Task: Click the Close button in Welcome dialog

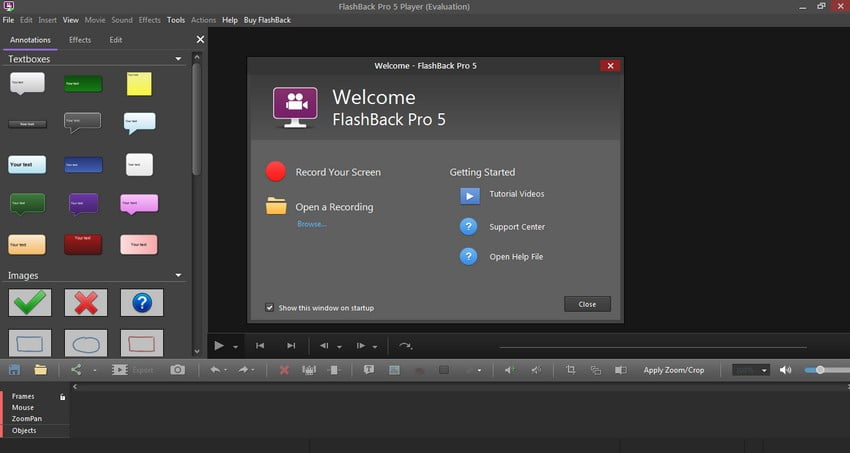Action: pyautogui.click(x=587, y=304)
